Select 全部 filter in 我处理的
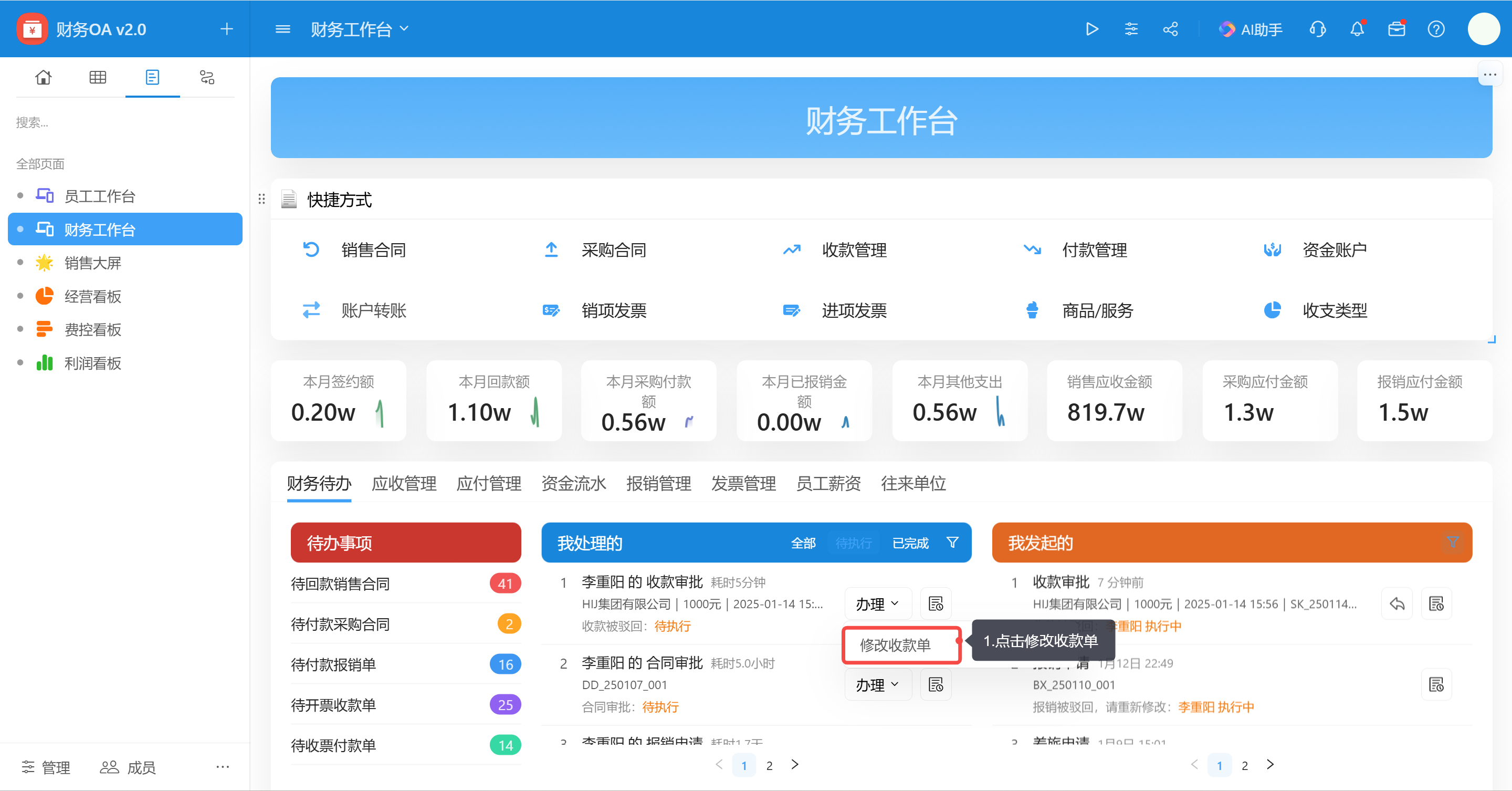 coord(803,543)
